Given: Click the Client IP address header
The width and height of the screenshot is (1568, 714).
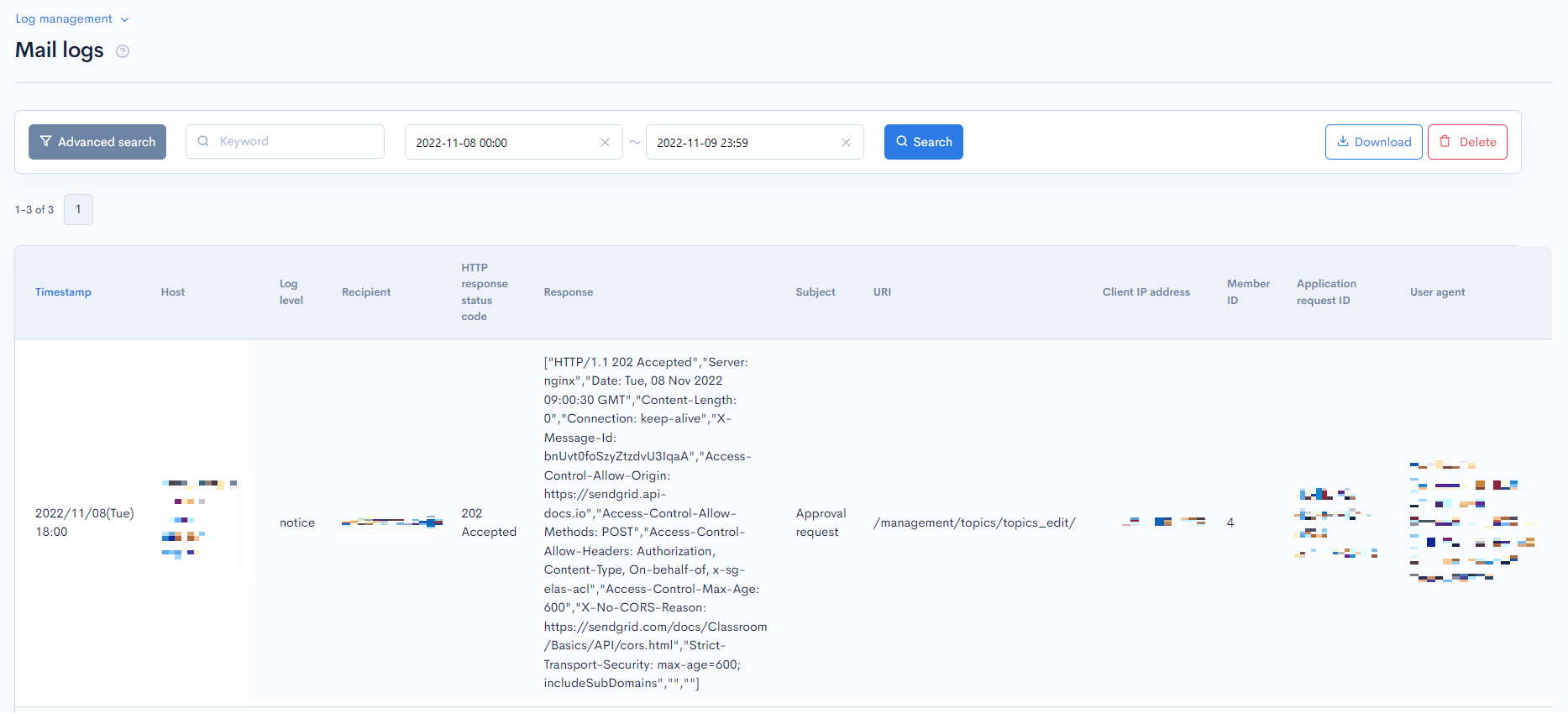Looking at the screenshot, I should (x=1146, y=292).
